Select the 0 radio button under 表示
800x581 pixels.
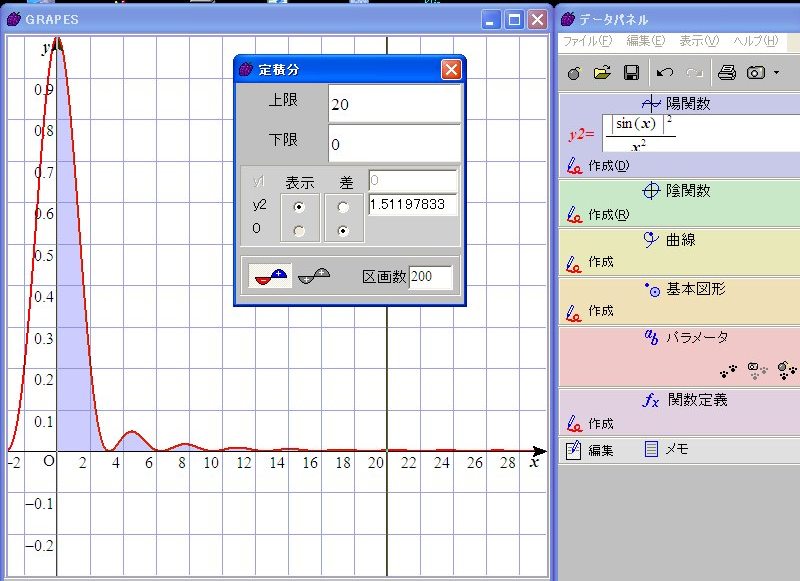tap(299, 230)
